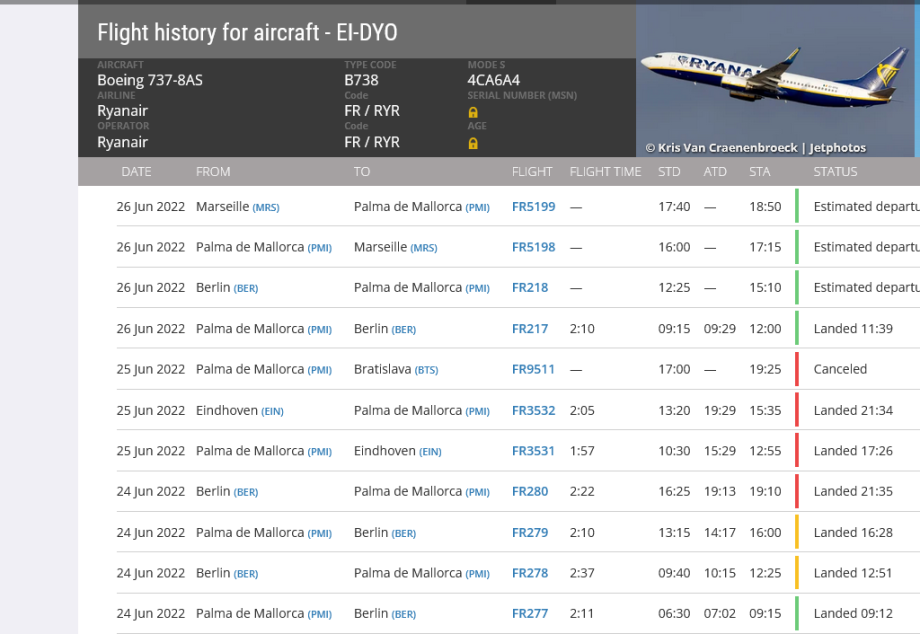Open flight FR5198 link
Viewport: 920px width, 634px height.
pyautogui.click(x=533, y=247)
